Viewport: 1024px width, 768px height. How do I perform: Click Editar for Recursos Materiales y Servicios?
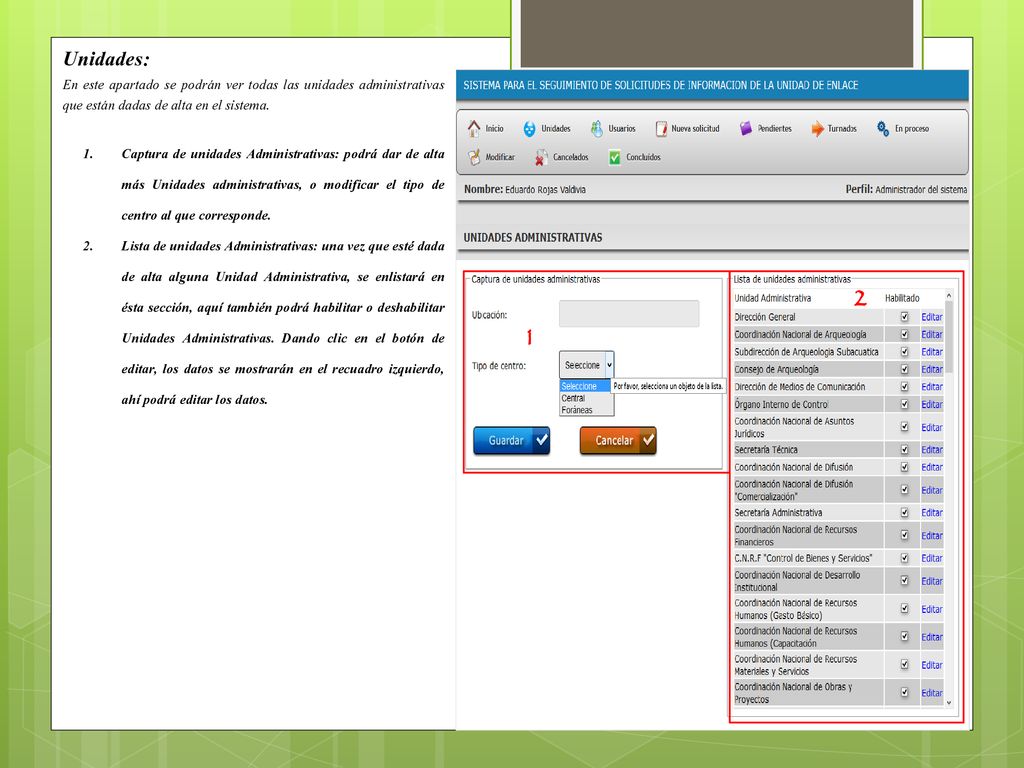click(931, 665)
